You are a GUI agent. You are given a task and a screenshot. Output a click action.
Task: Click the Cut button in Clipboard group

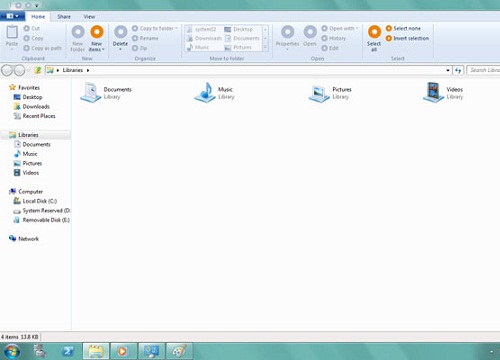pyautogui.click(x=32, y=29)
